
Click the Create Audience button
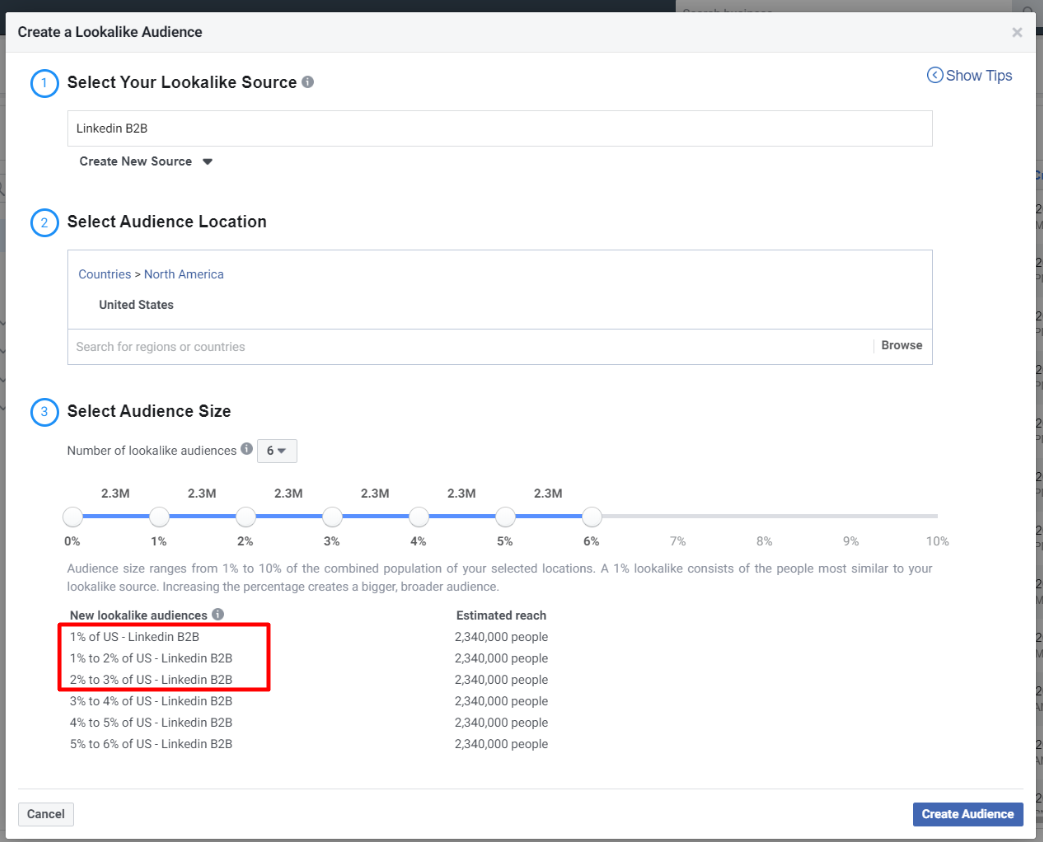(x=967, y=814)
